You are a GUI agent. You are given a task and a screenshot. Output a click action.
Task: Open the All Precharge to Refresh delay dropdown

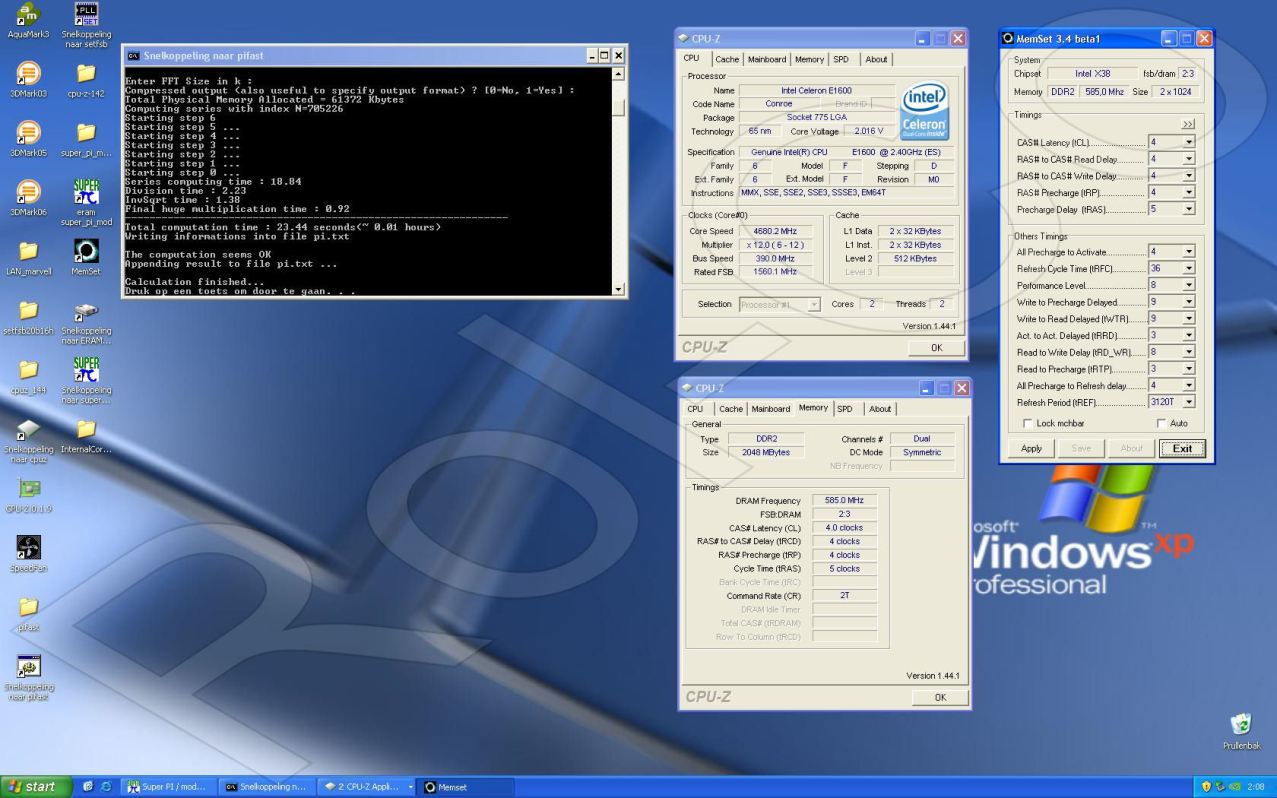click(1188, 386)
